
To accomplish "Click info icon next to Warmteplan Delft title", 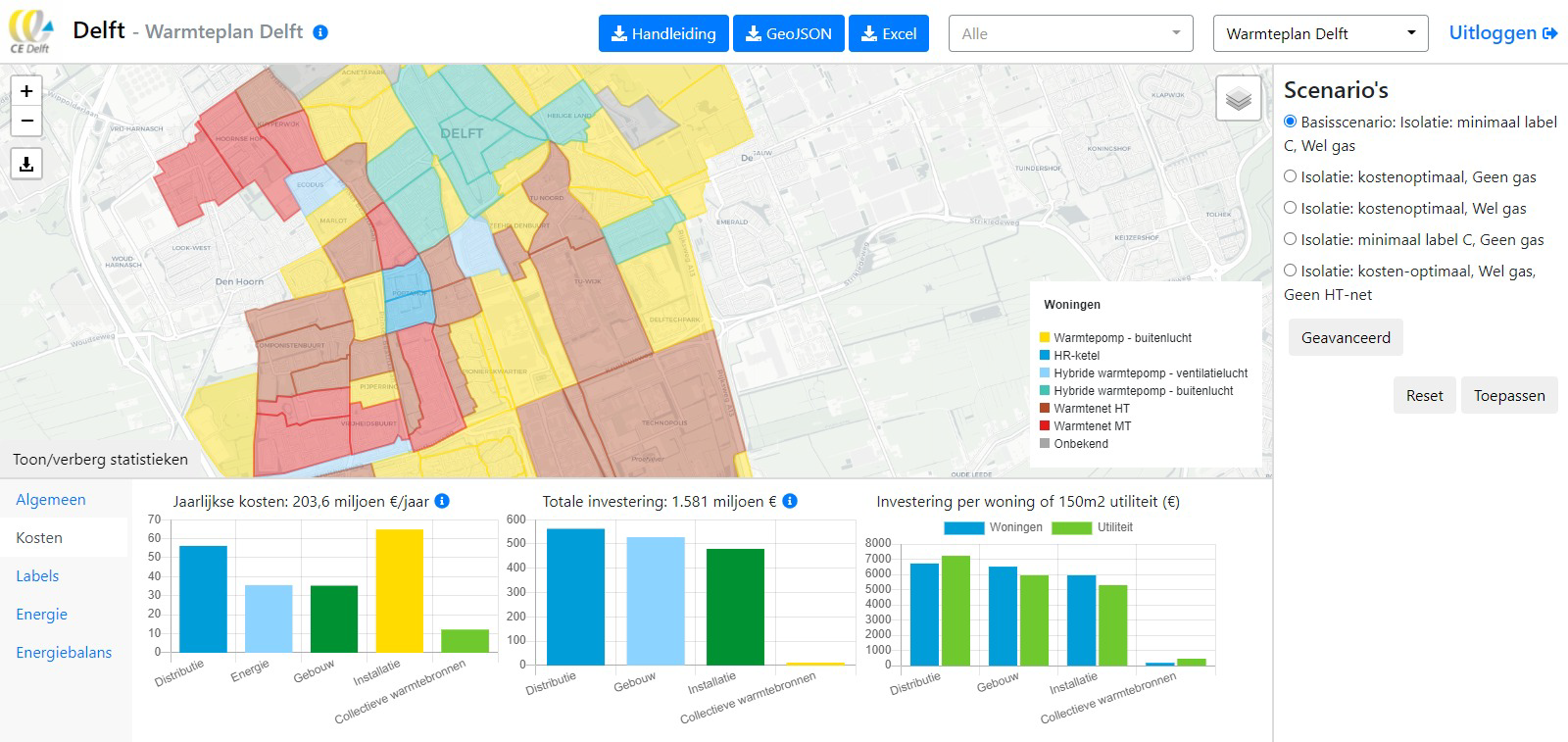I will tap(320, 32).
